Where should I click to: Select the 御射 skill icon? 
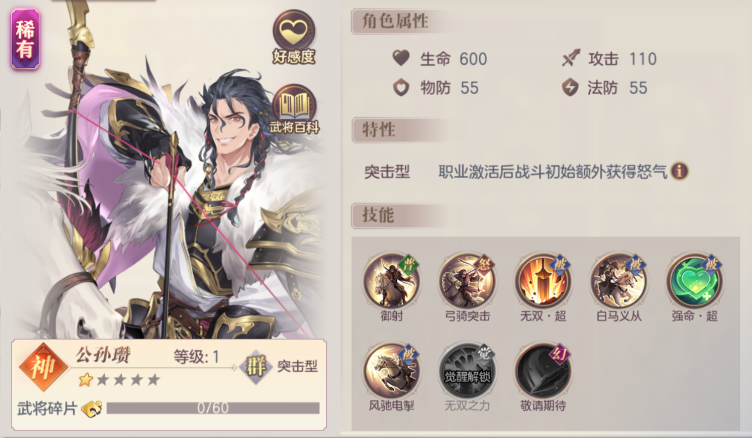[391, 281]
